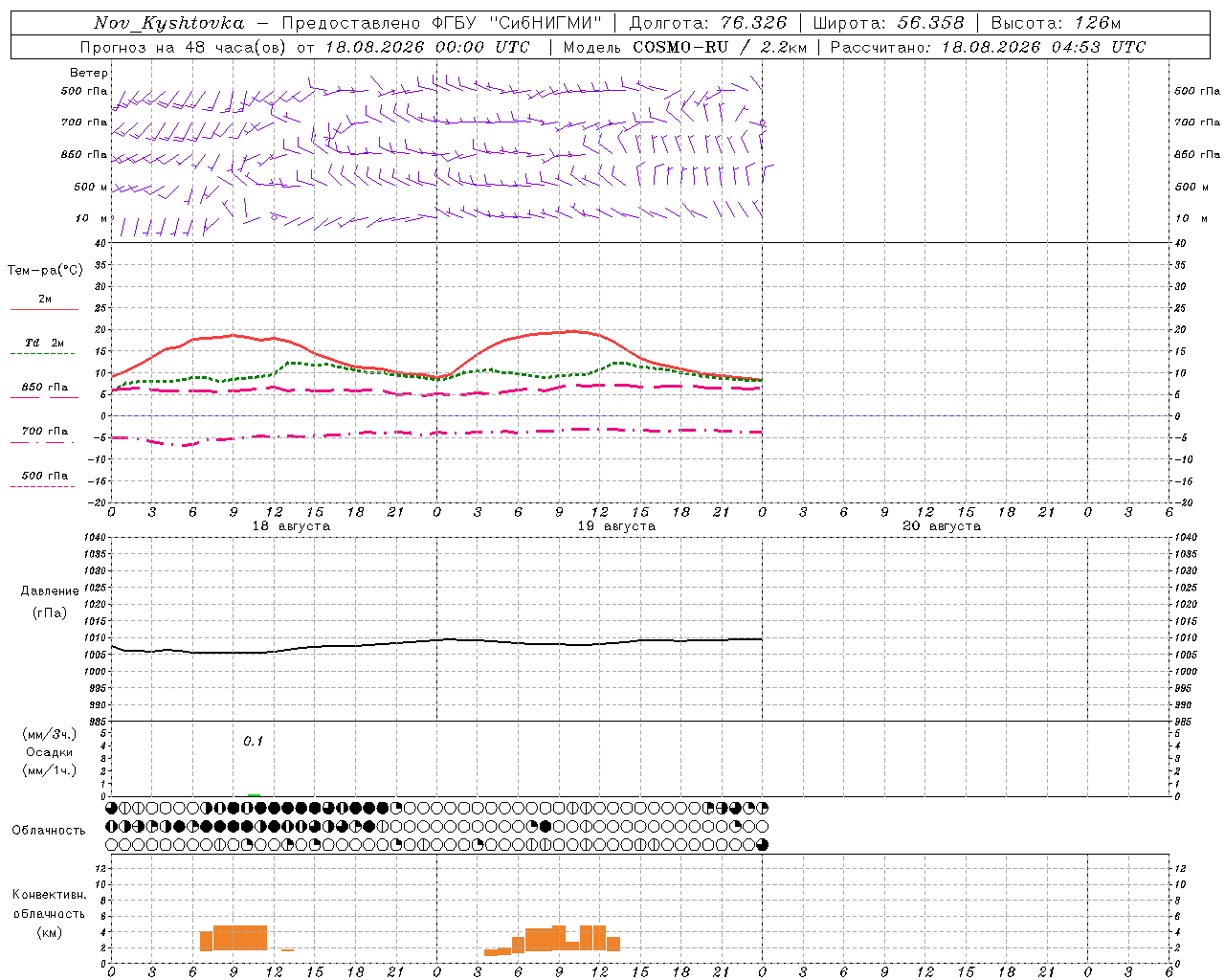Click the first cloudiness circle in top row
Image resolution: width=1225 pixels, height=980 pixels.
coord(112,808)
